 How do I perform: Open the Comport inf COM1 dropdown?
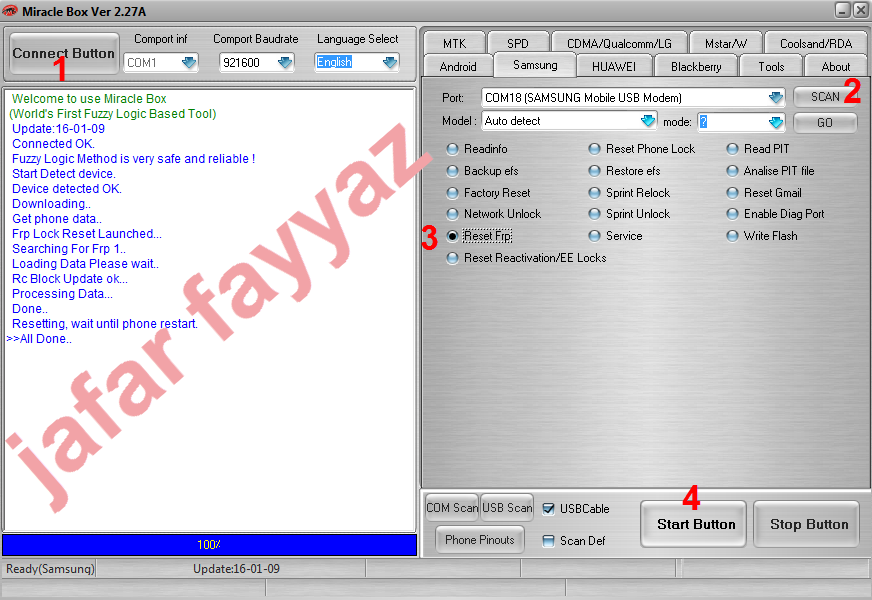click(189, 62)
